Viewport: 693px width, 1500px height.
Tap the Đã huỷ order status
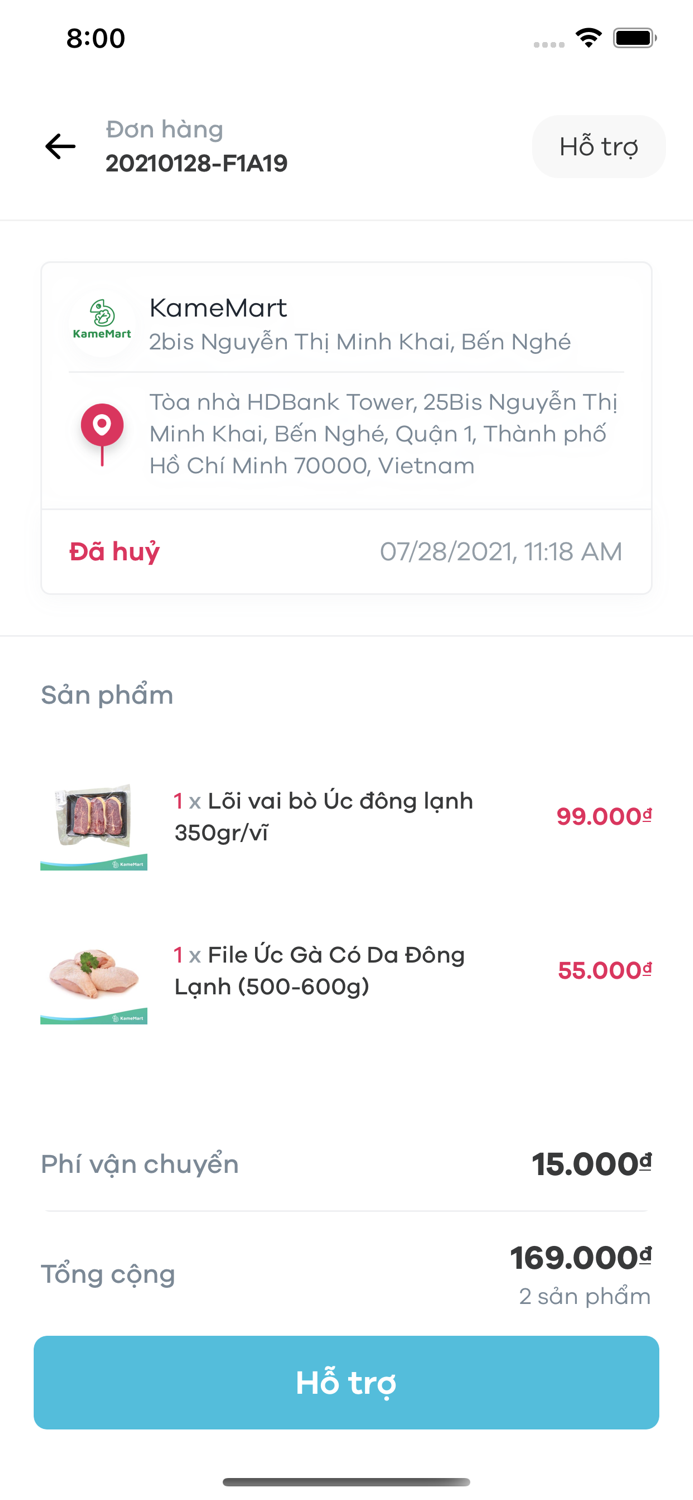115,551
